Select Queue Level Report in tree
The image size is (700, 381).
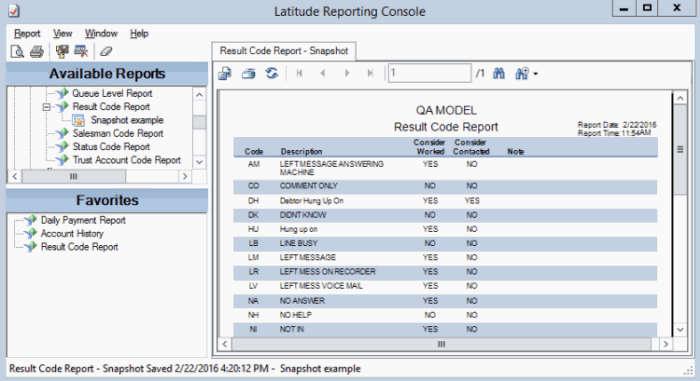[x=112, y=93]
